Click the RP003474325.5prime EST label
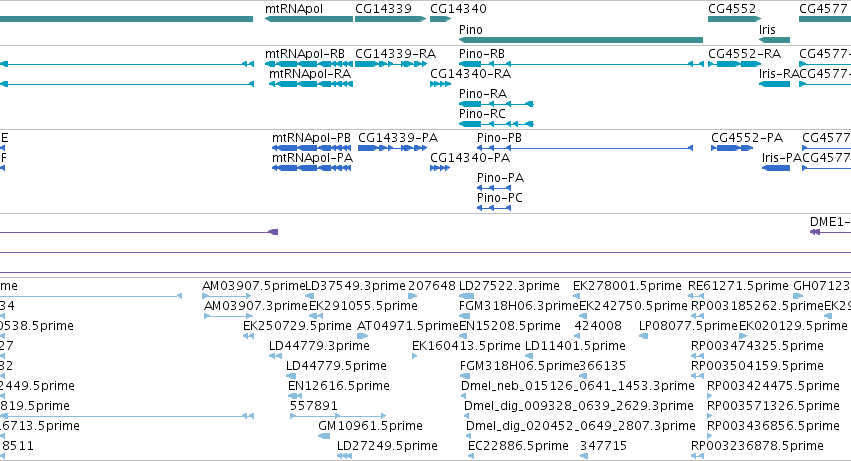Screen dimensions: 851x461 click(x=757, y=346)
